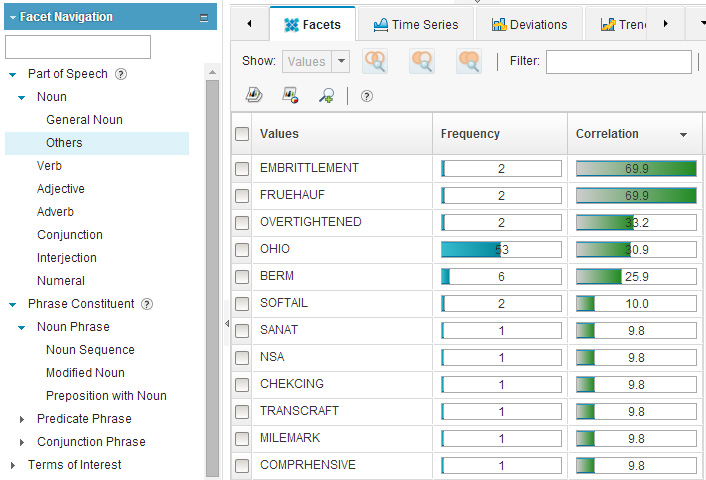Click the third search keywords icon in toolbar
Screen dimensions: 706x480
point(469,61)
